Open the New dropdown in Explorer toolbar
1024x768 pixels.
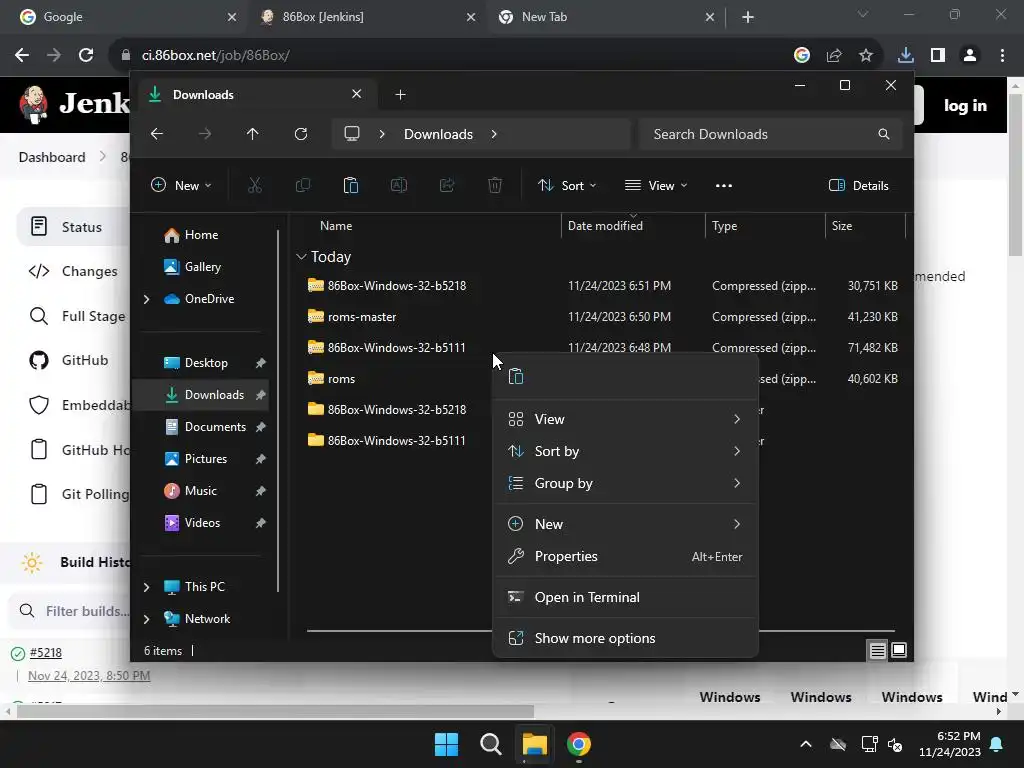[181, 185]
